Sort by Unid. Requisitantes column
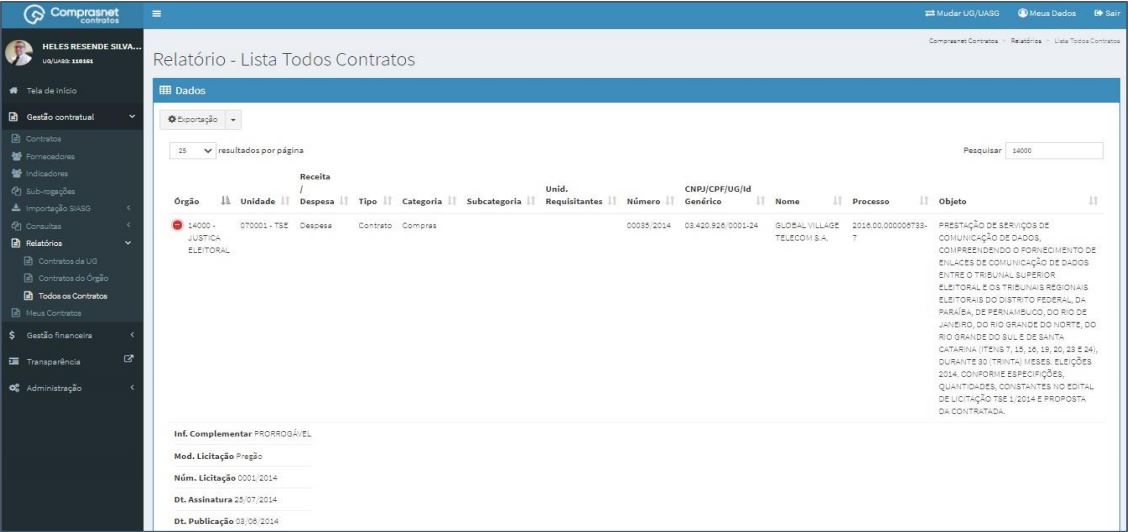The height and width of the screenshot is (532, 1128). pyautogui.click(x=581, y=196)
